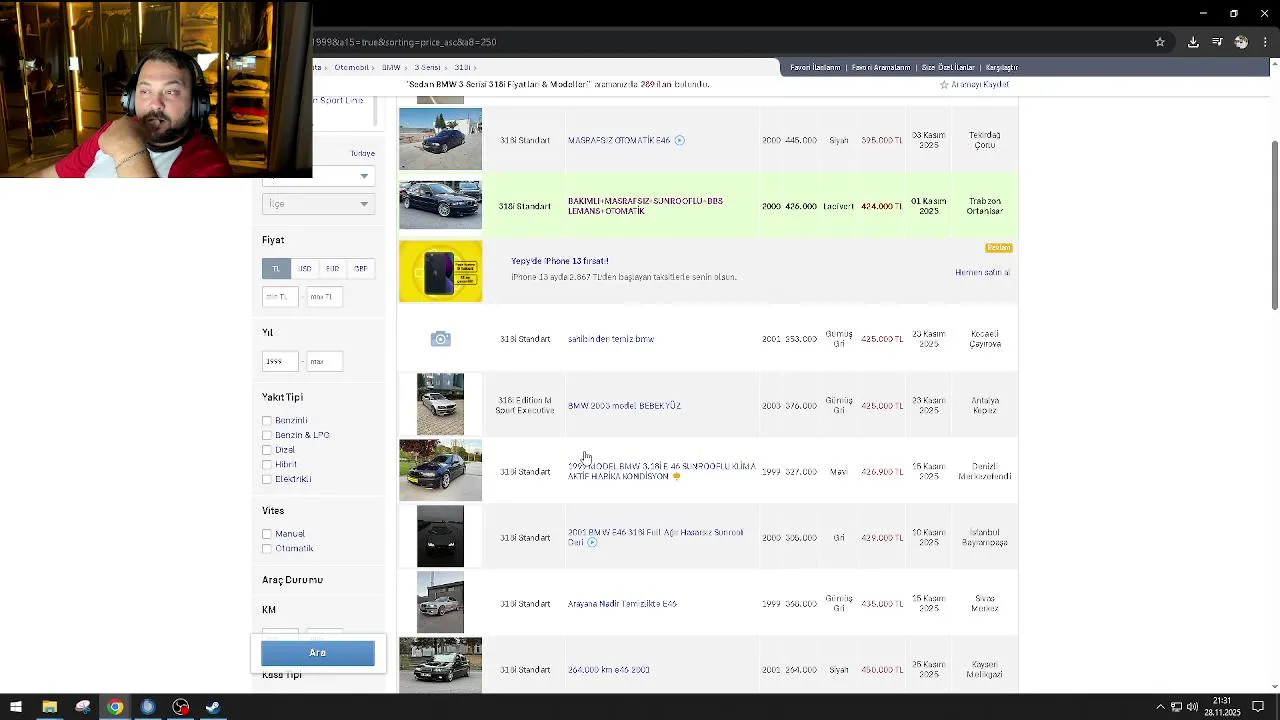
Task: Show hidden tray icons chevron
Action: coord(1160,707)
